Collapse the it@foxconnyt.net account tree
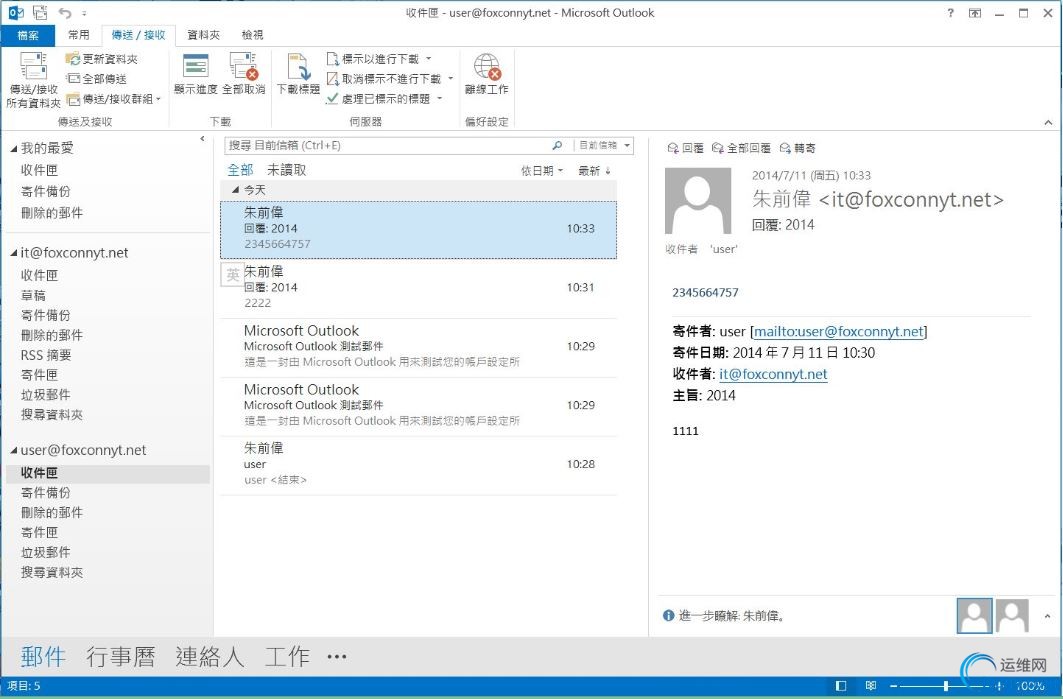 14,253
